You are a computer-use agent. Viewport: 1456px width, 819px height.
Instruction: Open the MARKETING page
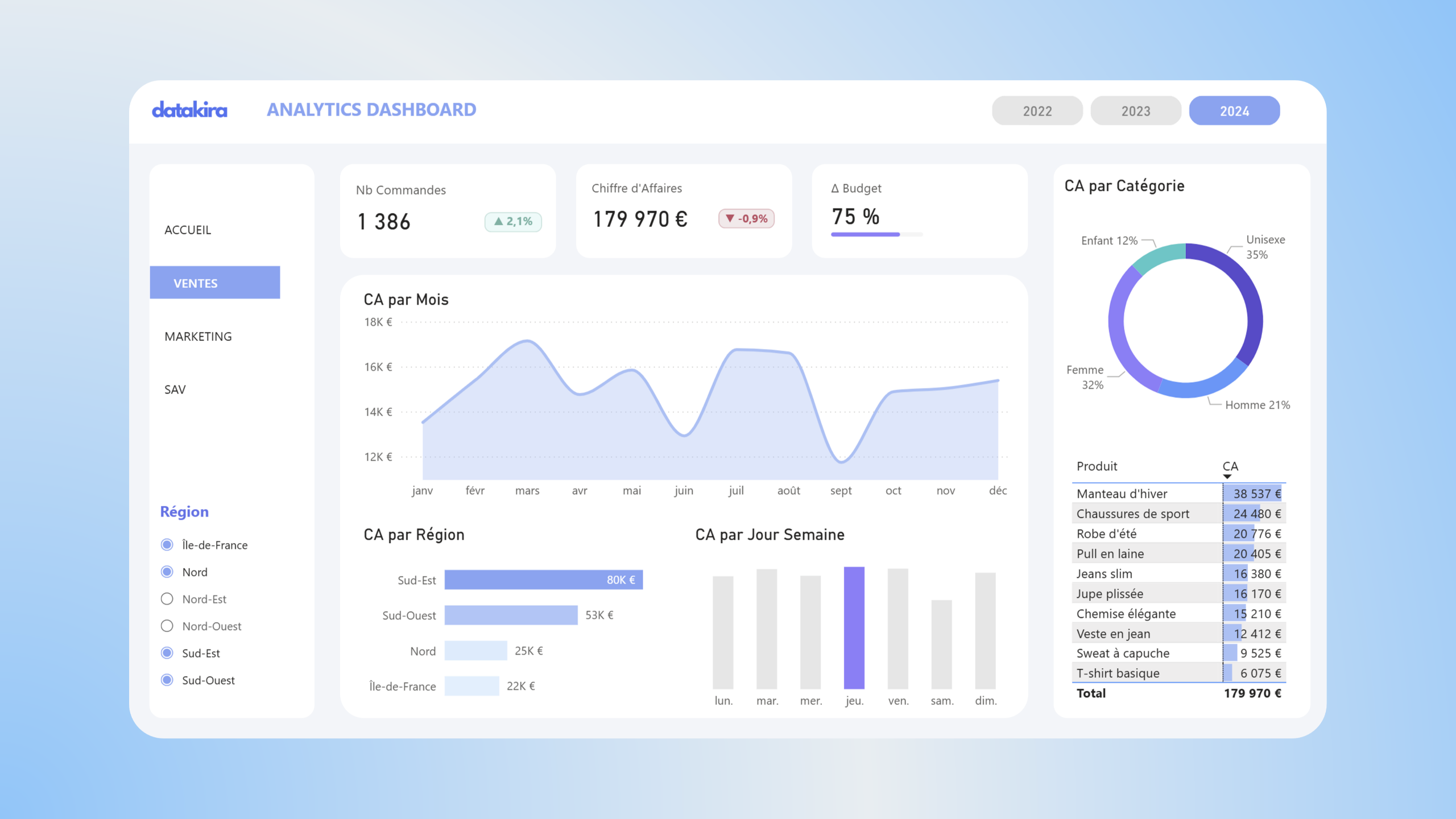tap(198, 336)
